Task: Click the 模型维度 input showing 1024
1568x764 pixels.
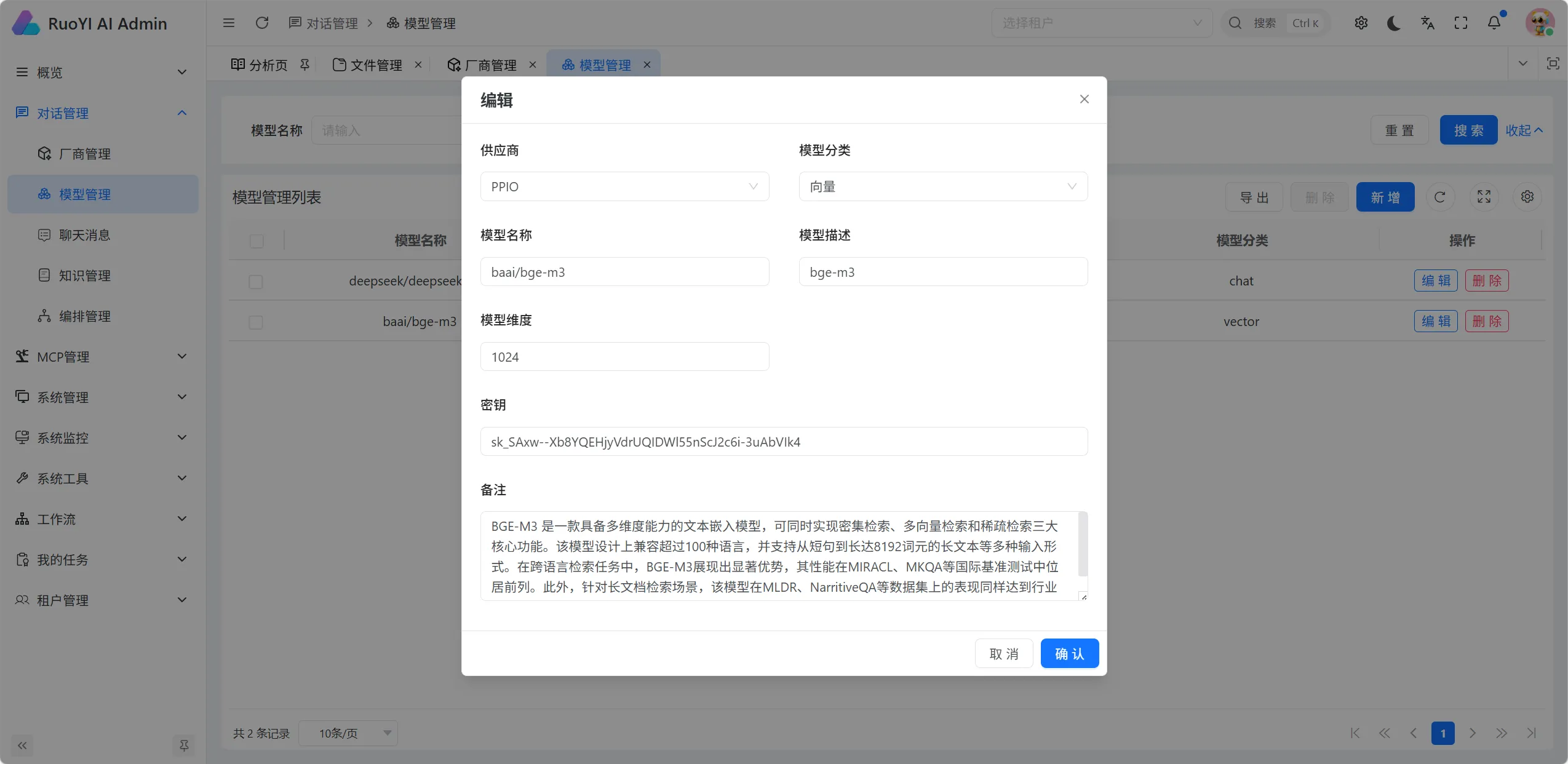Action: tap(623, 356)
